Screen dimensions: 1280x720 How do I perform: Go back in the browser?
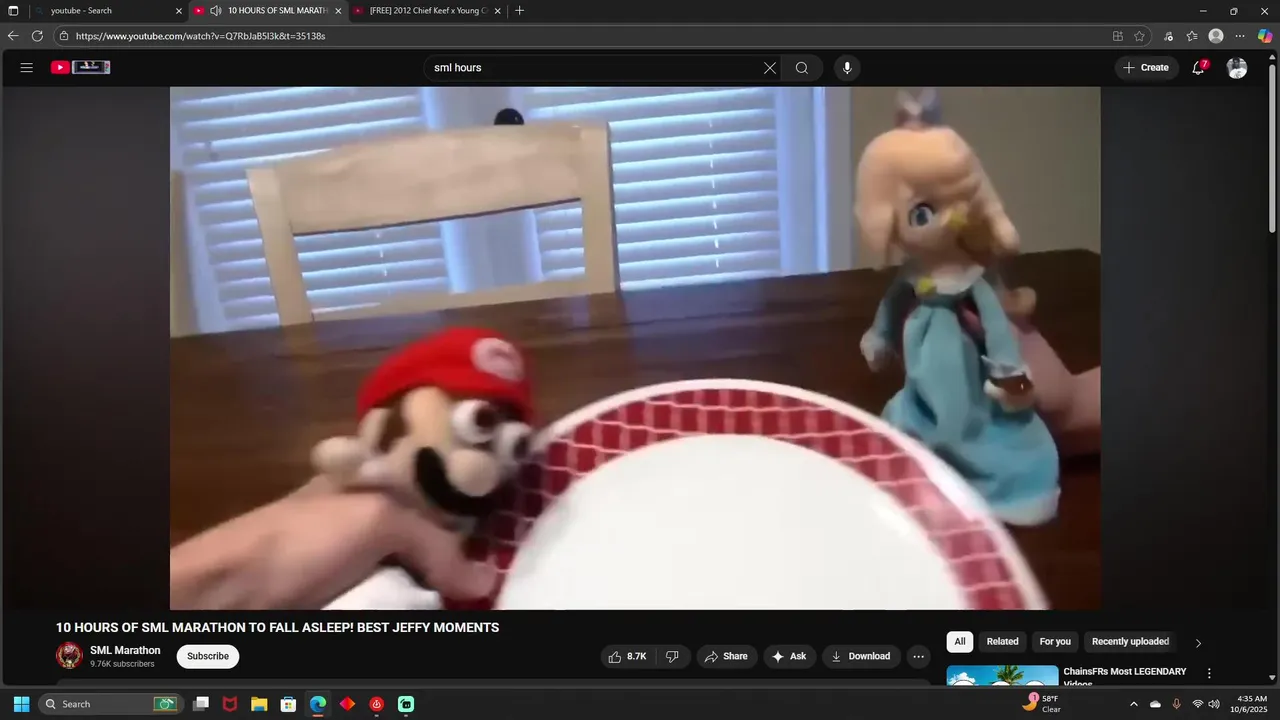pos(13,36)
